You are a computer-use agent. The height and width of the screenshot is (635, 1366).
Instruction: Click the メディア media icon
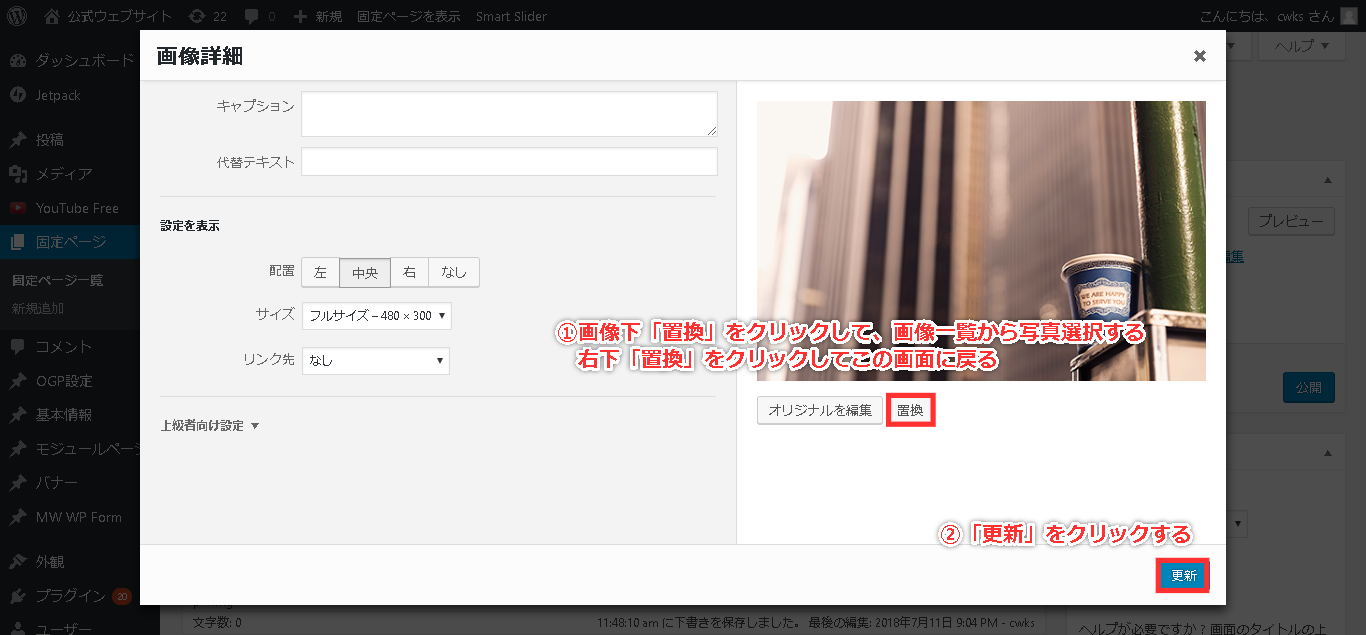(x=18, y=174)
